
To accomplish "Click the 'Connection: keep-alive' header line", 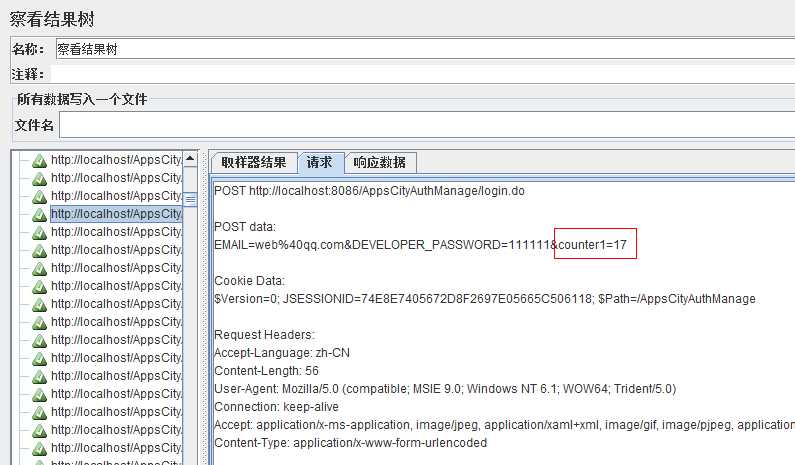I will coord(276,407).
